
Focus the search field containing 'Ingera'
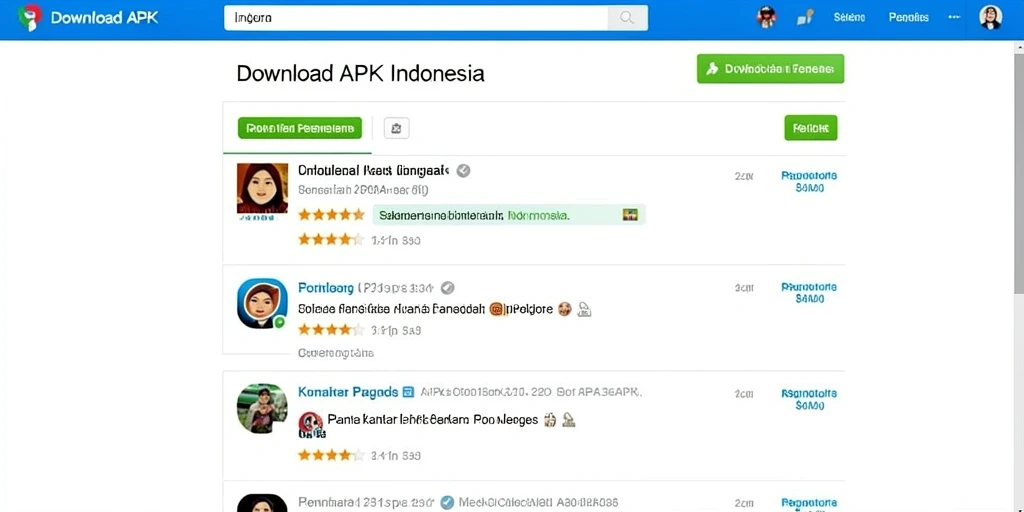tap(415, 18)
